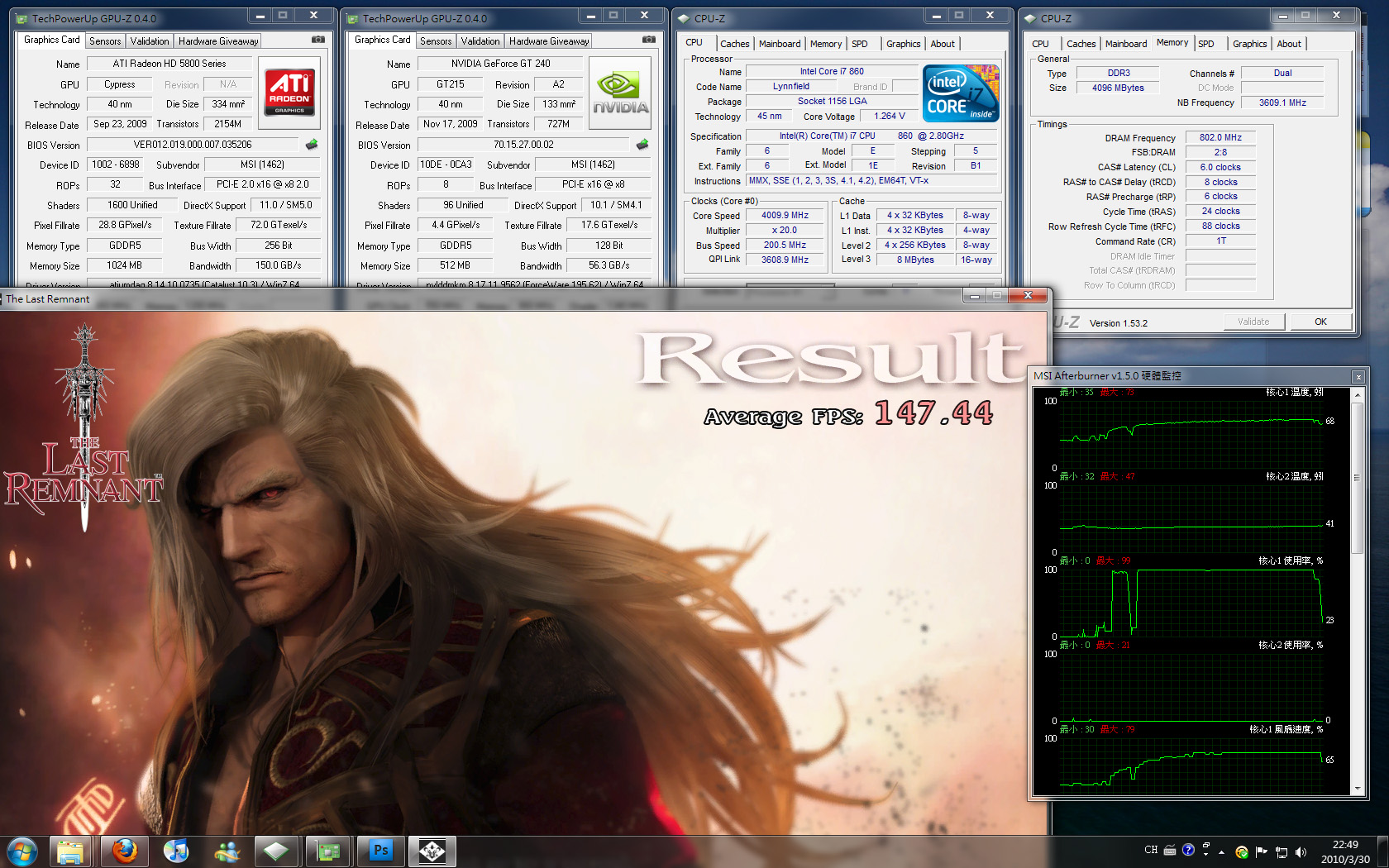1389x868 pixels.
Task: Switch to CPU tab in right CPU-Z
Action: (x=1040, y=44)
